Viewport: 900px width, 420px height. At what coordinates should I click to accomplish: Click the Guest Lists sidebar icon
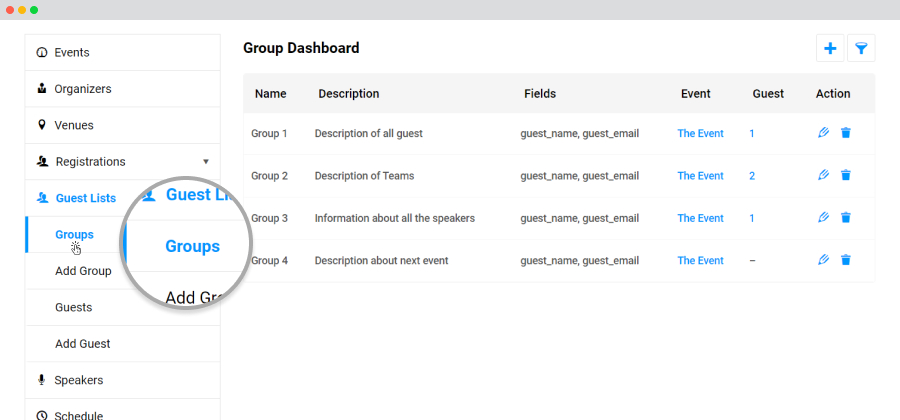(42, 198)
